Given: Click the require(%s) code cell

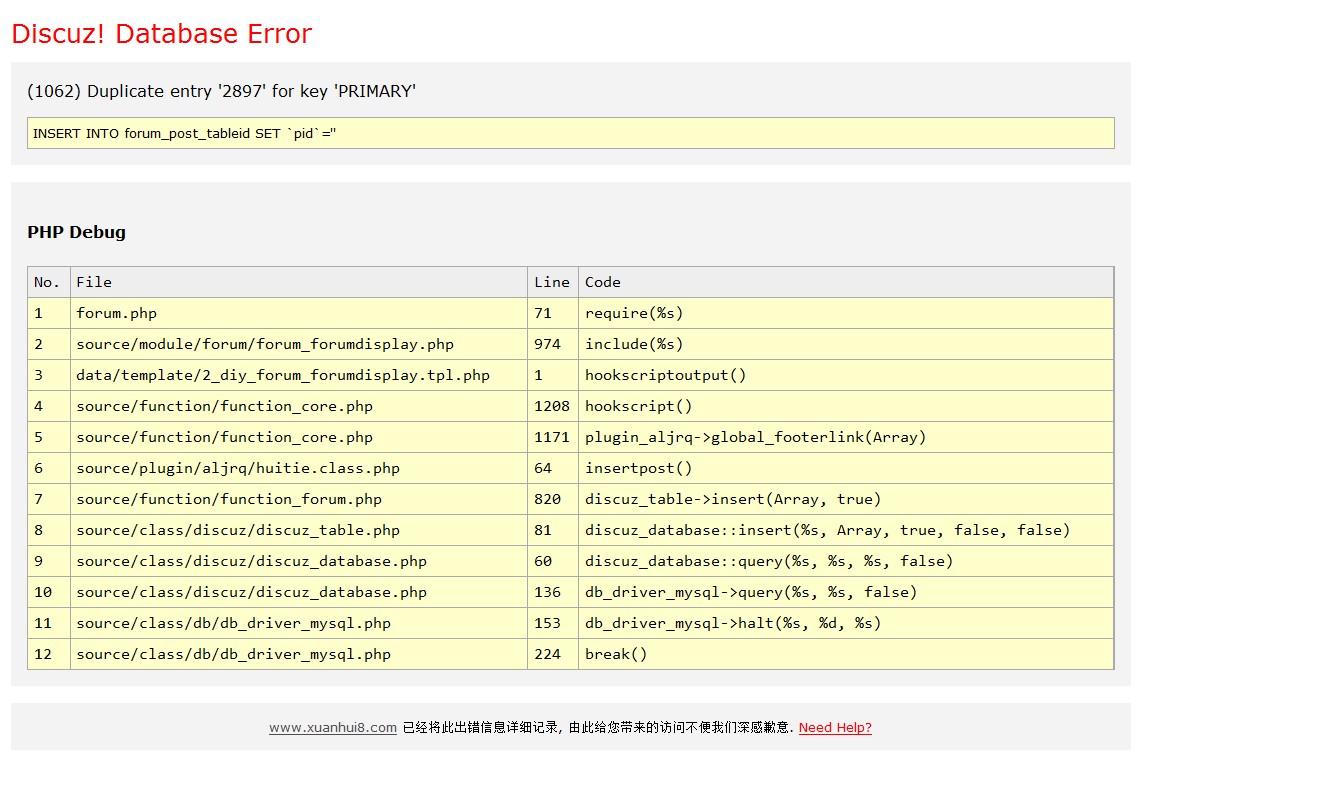Looking at the screenshot, I should pyautogui.click(x=846, y=313).
